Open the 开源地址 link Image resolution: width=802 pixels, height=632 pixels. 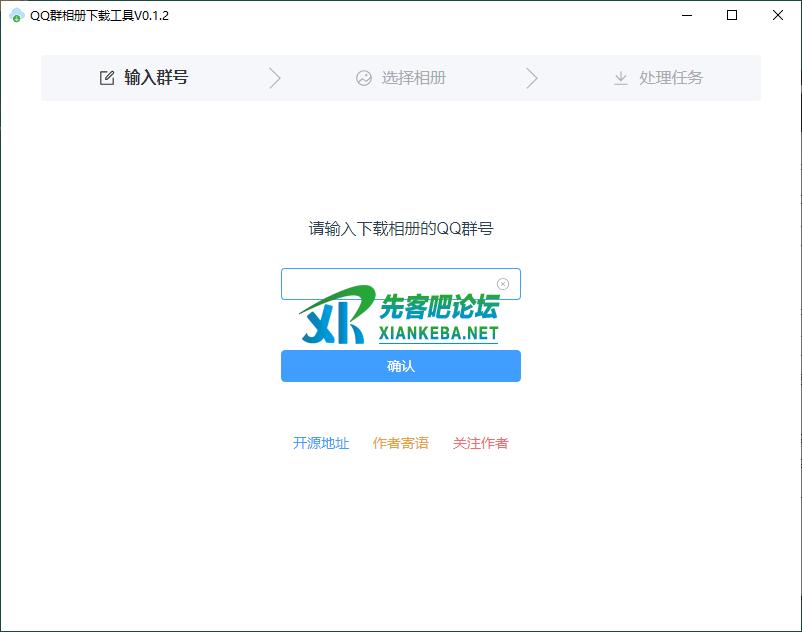[x=321, y=443]
